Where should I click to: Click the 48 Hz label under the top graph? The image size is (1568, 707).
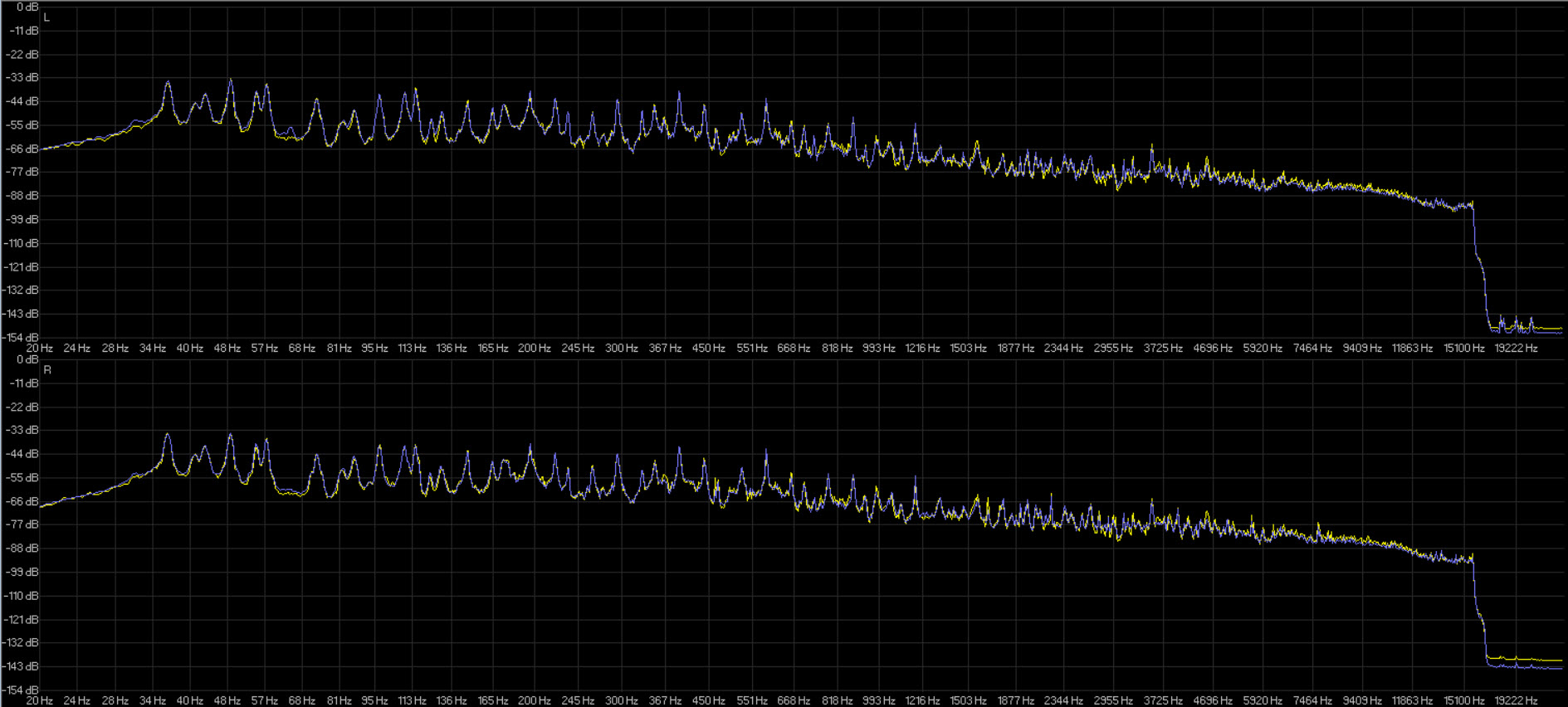[227, 349]
